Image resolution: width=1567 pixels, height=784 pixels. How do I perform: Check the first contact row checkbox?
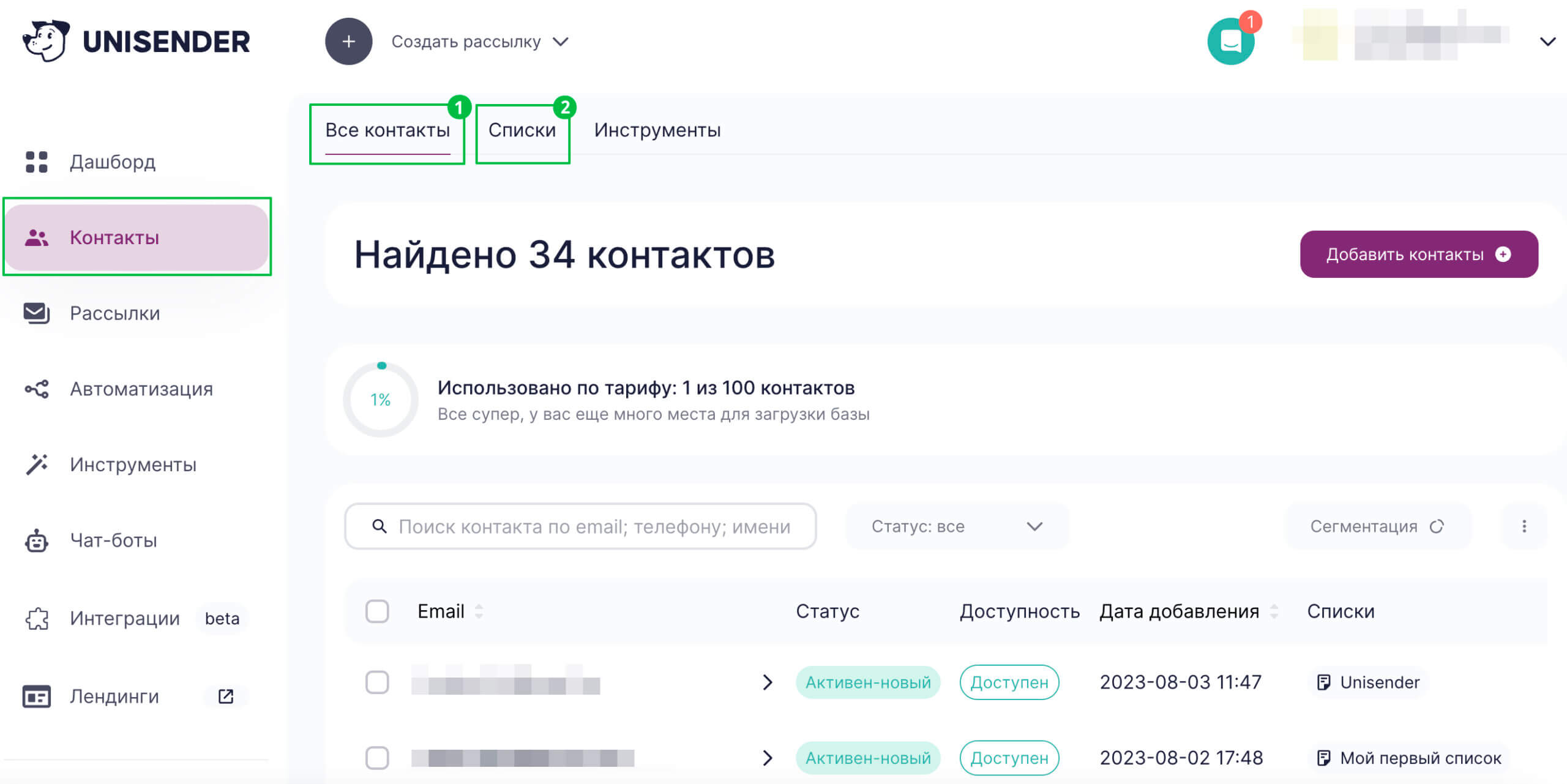pos(377,682)
